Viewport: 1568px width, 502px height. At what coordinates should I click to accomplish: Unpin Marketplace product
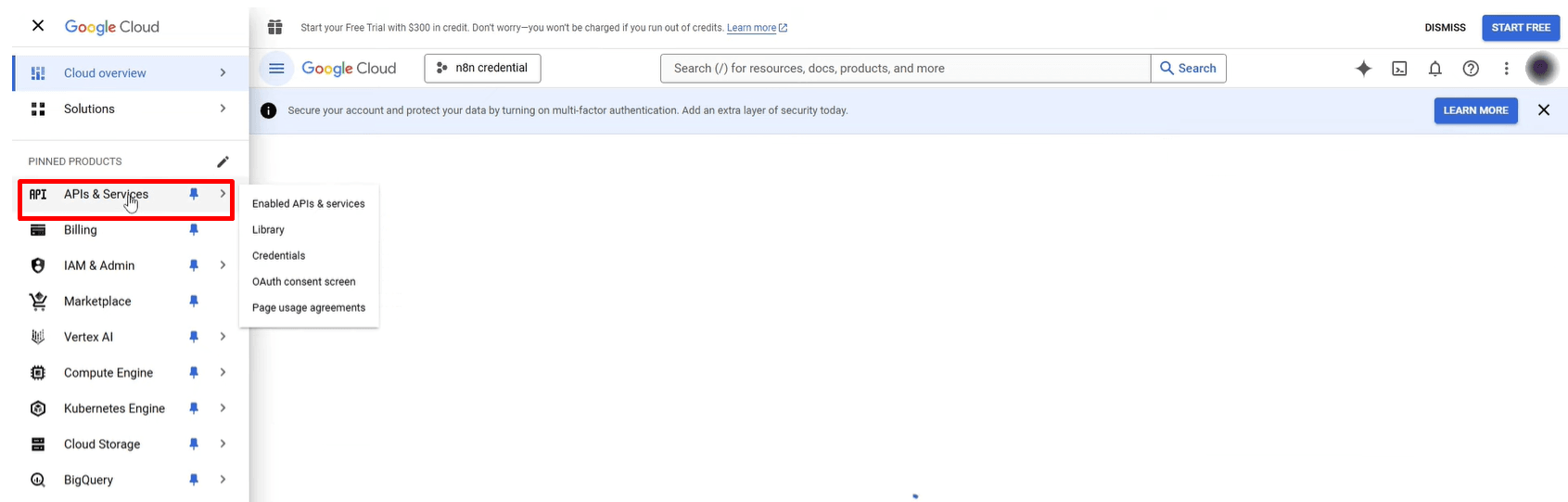[194, 302]
